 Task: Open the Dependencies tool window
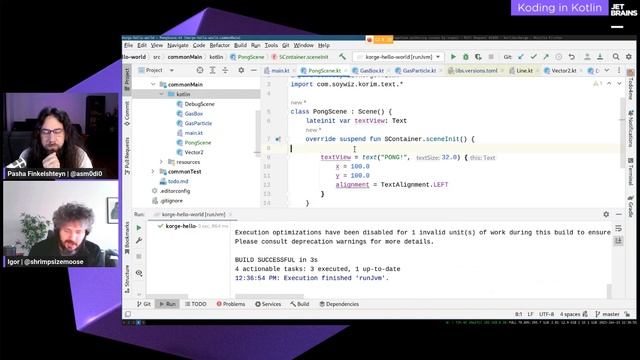[339, 304]
